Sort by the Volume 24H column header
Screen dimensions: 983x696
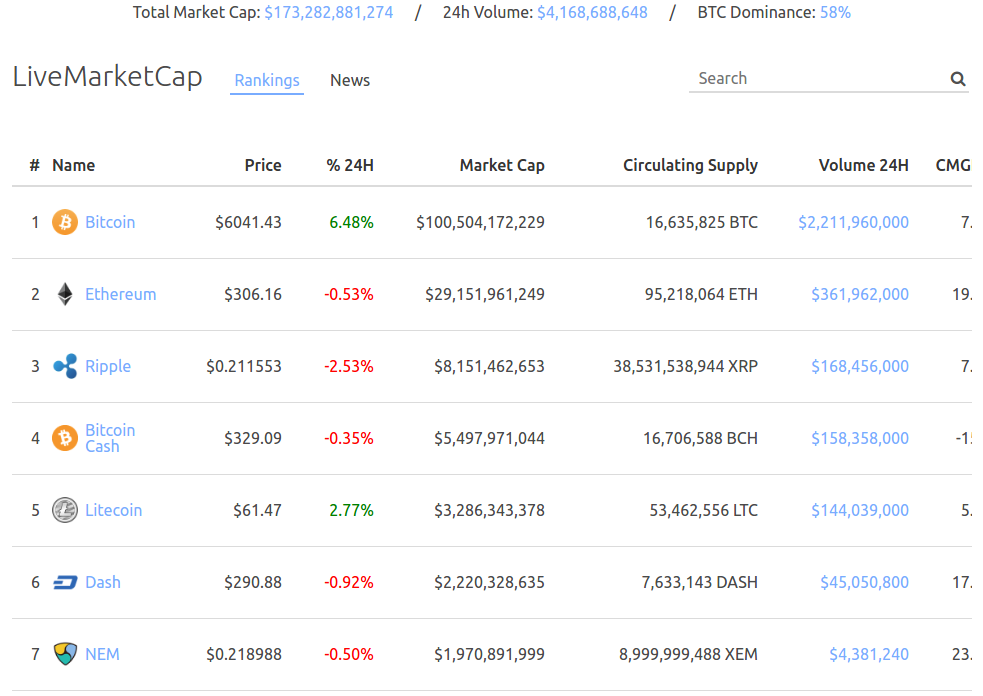[x=863, y=166]
